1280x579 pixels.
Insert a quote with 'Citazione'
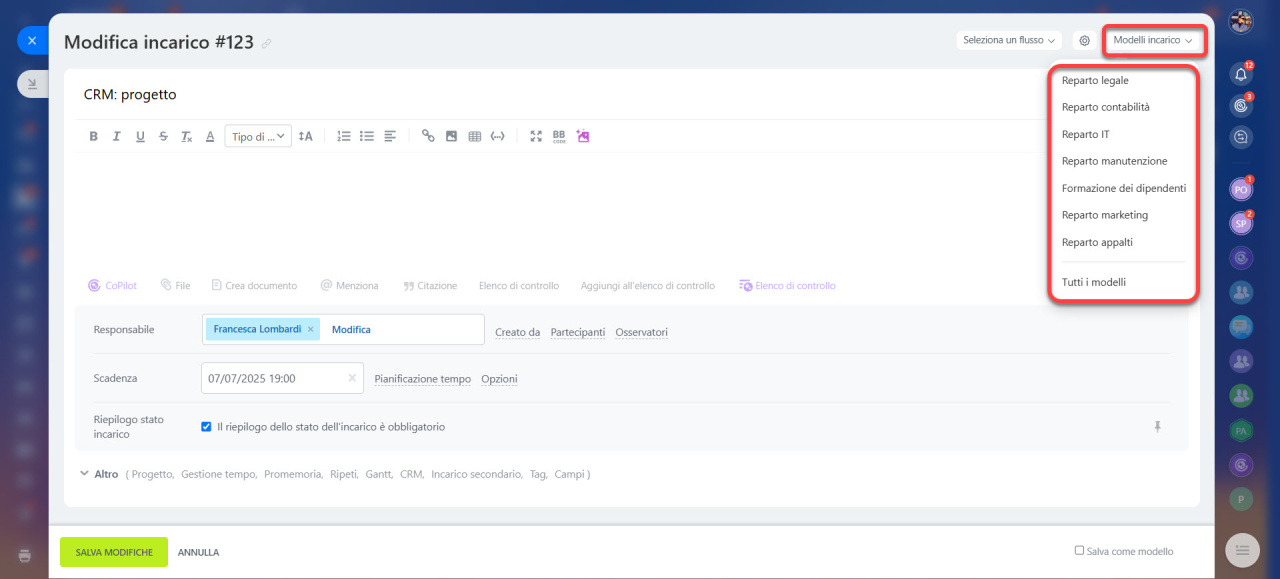[430, 285]
